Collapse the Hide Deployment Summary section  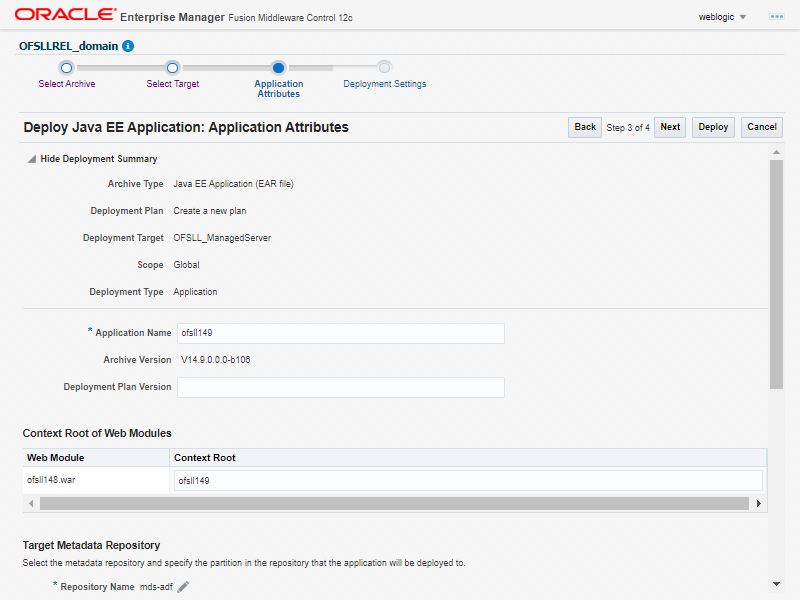[32, 159]
